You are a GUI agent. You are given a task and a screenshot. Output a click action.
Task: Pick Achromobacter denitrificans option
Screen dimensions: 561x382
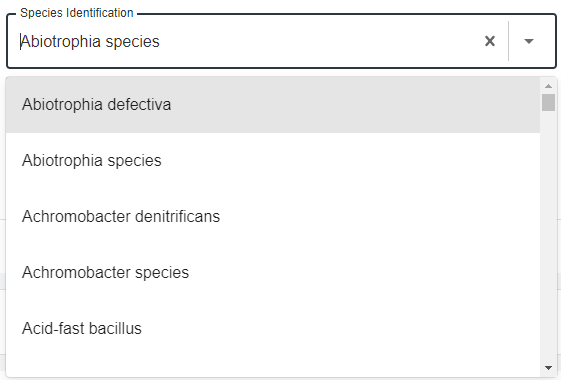[x=273, y=216]
